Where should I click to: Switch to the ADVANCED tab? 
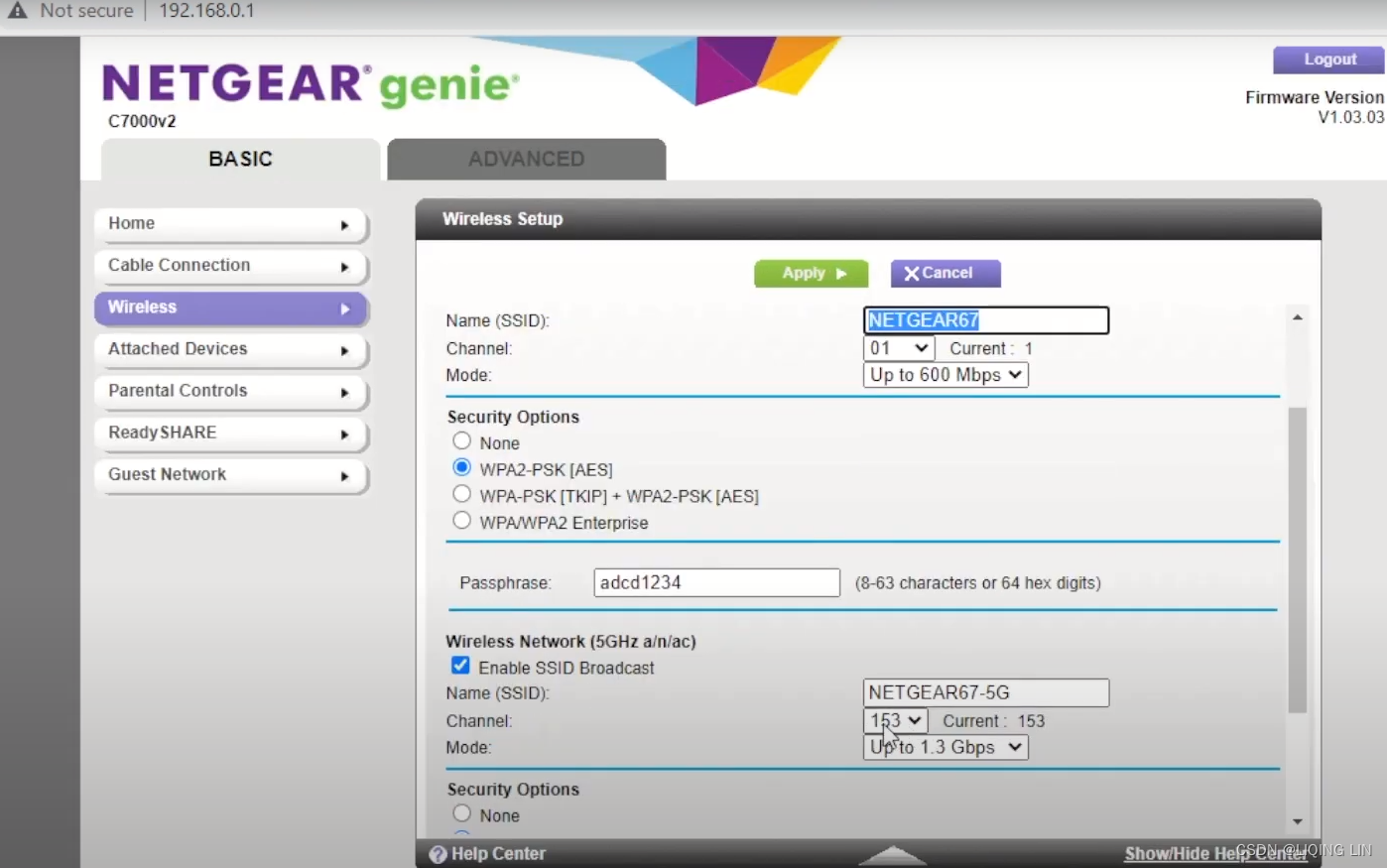[525, 159]
